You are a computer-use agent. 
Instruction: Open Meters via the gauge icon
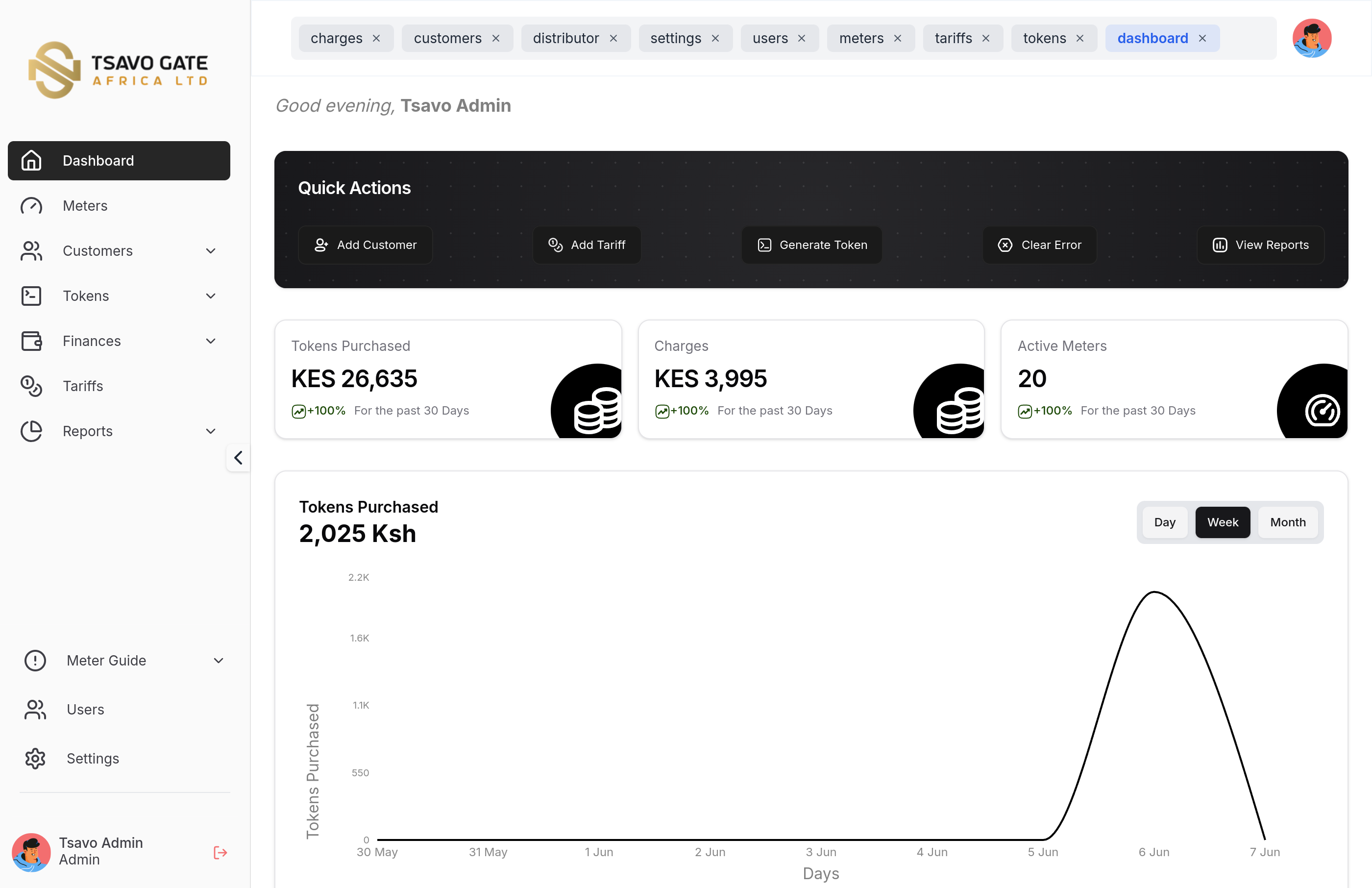(x=31, y=206)
